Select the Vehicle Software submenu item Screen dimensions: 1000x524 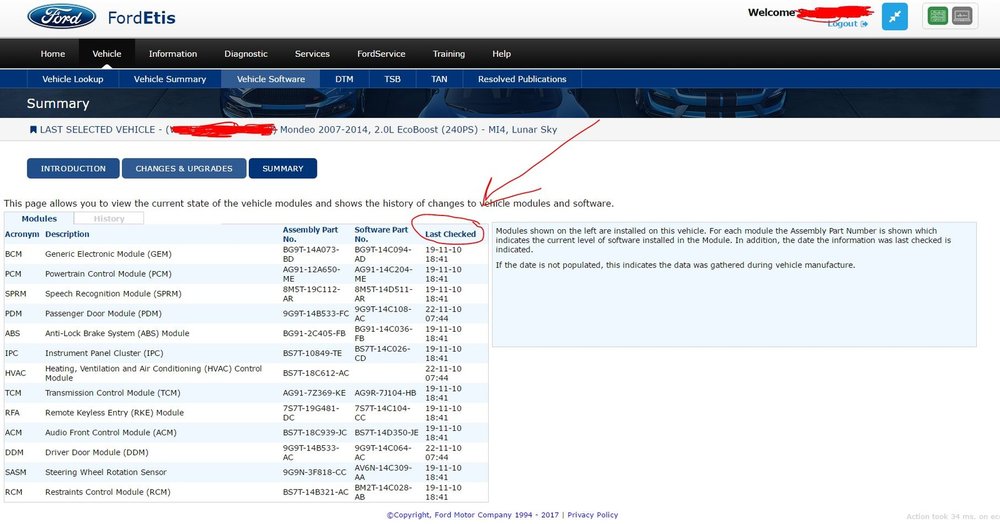pos(270,79)
